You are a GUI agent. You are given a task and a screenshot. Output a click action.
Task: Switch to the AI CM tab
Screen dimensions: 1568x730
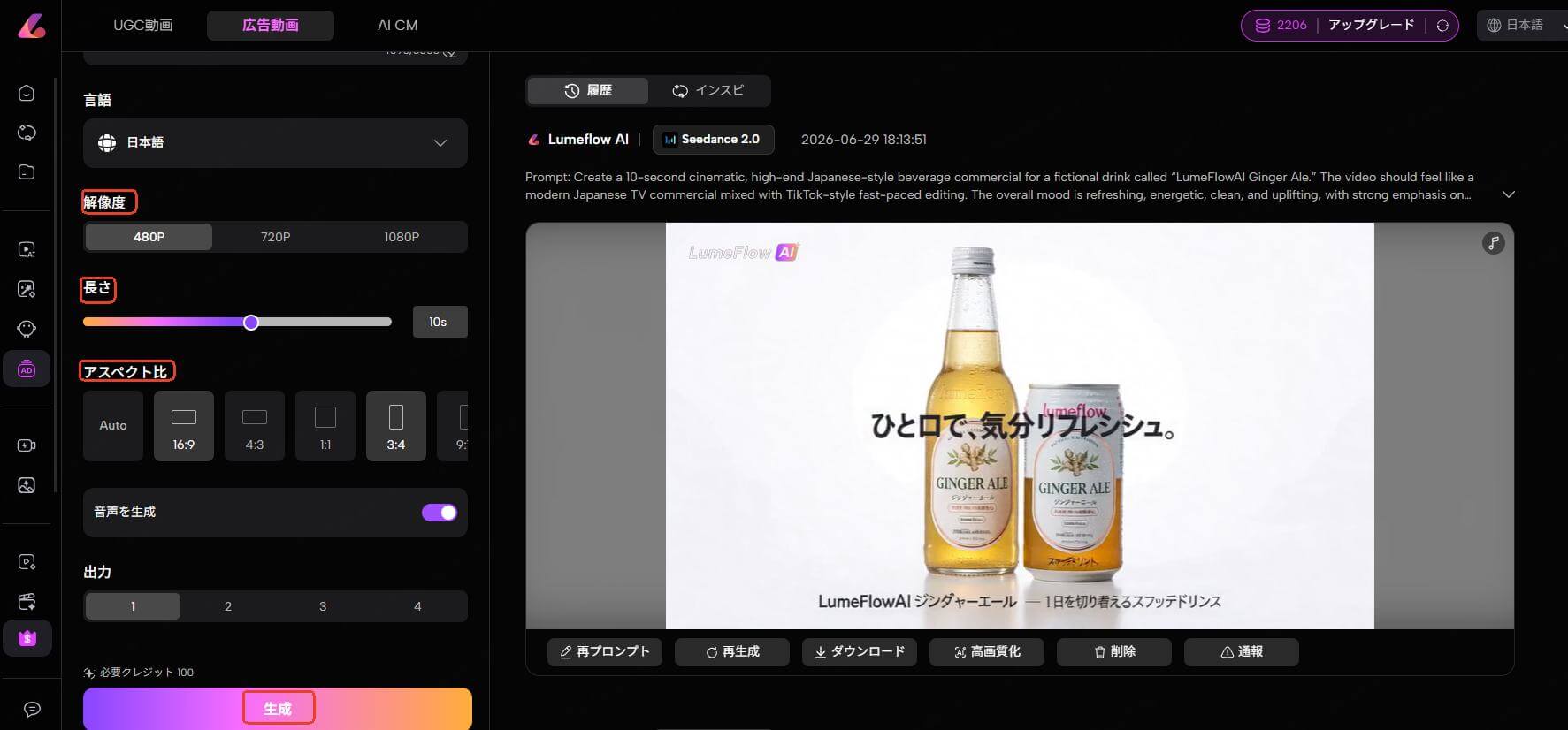pos(397,26)
